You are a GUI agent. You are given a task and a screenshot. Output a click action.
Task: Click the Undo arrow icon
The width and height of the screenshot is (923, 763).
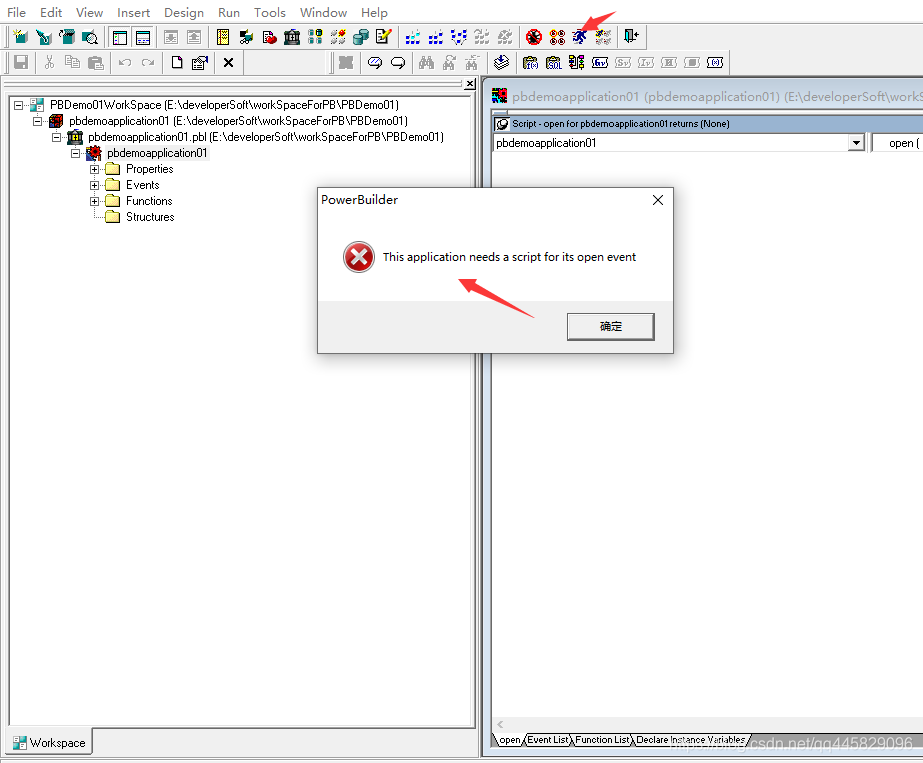coord(125,62)
